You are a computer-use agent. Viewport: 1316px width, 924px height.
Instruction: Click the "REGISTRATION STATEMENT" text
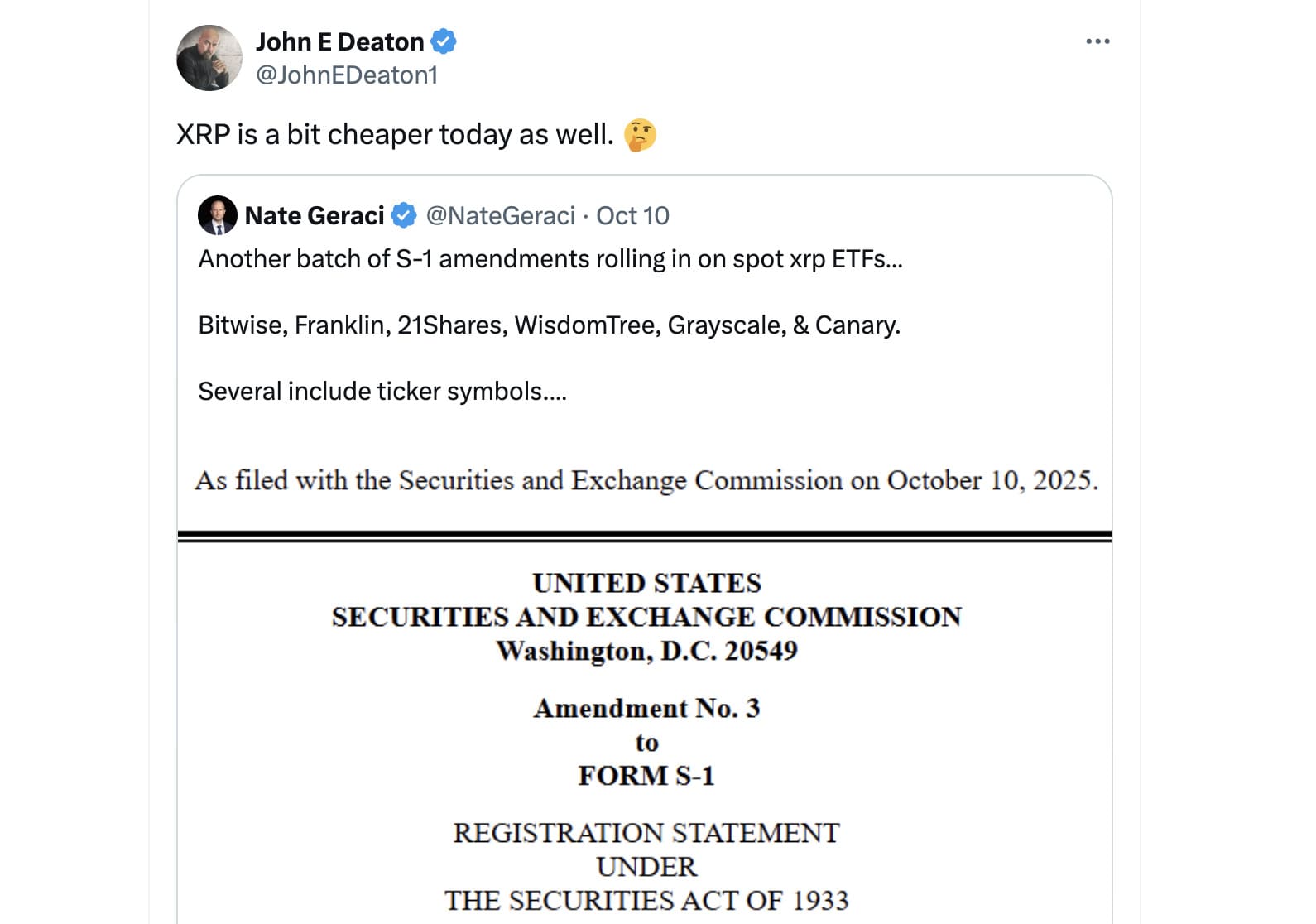click(646, 833)
